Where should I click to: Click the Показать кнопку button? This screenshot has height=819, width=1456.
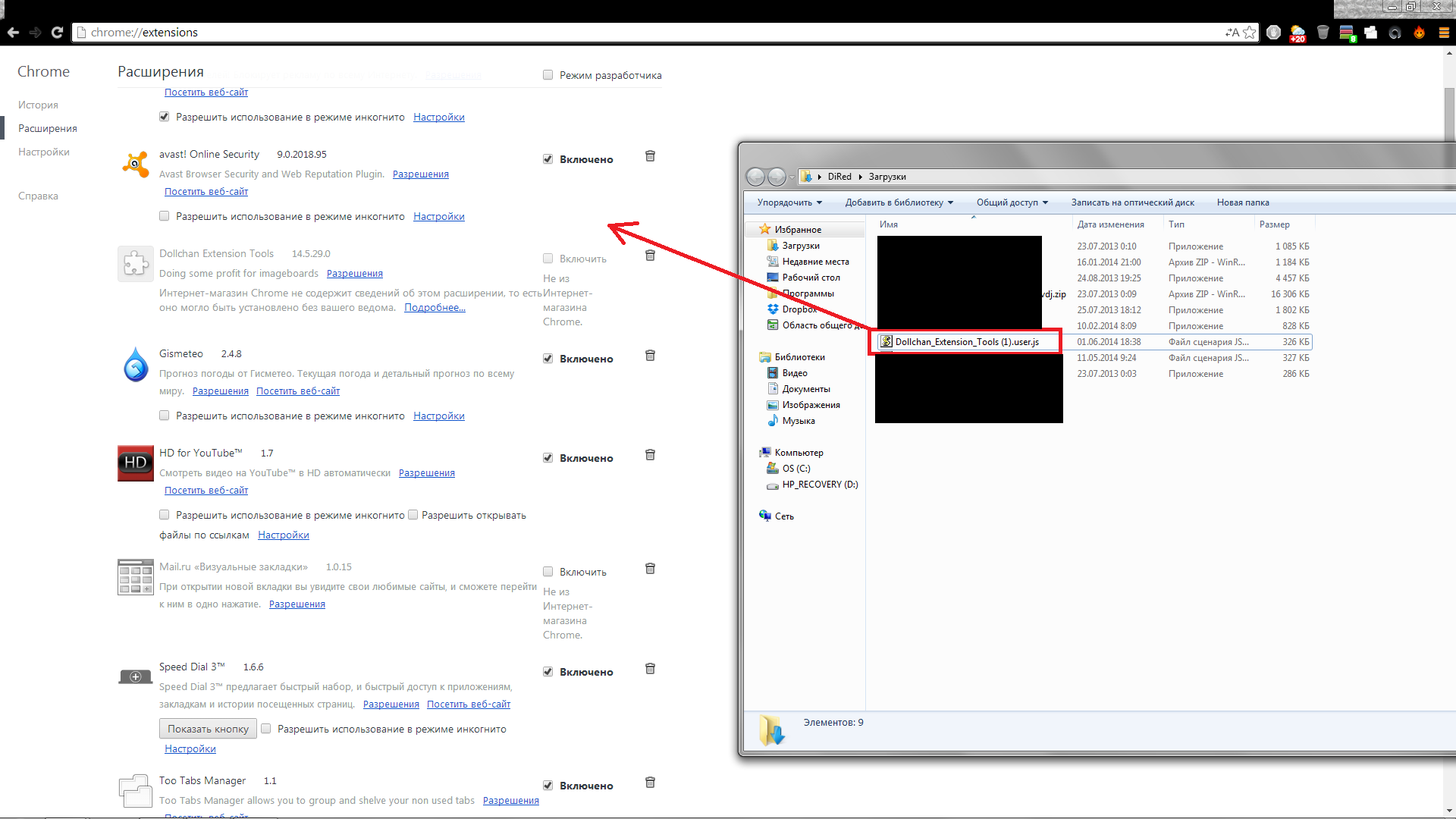[x=208, y=729]
